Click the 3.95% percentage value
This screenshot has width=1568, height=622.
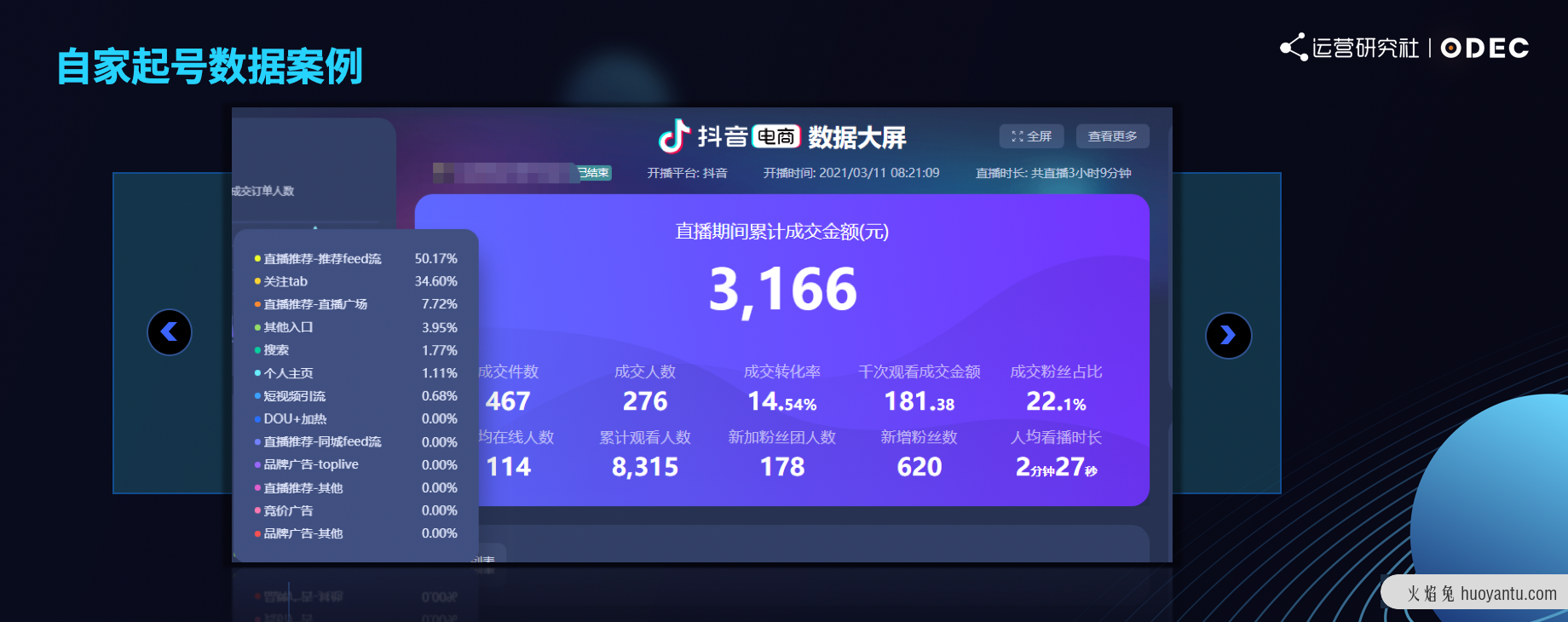[x=440, y=327]
